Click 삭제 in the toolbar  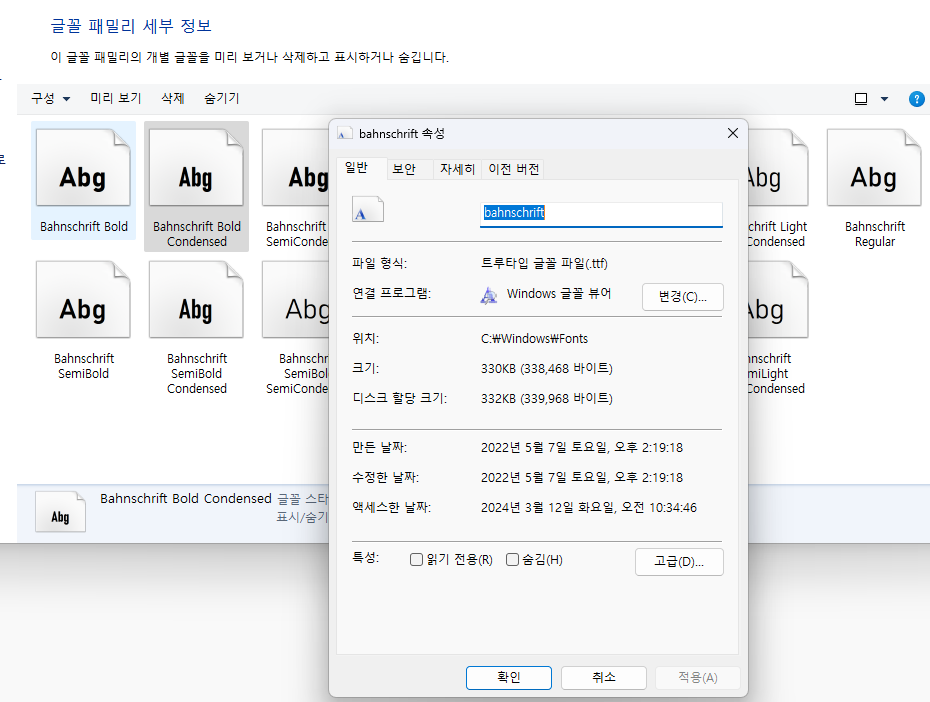pyautogui.click(x=173, y=98)
